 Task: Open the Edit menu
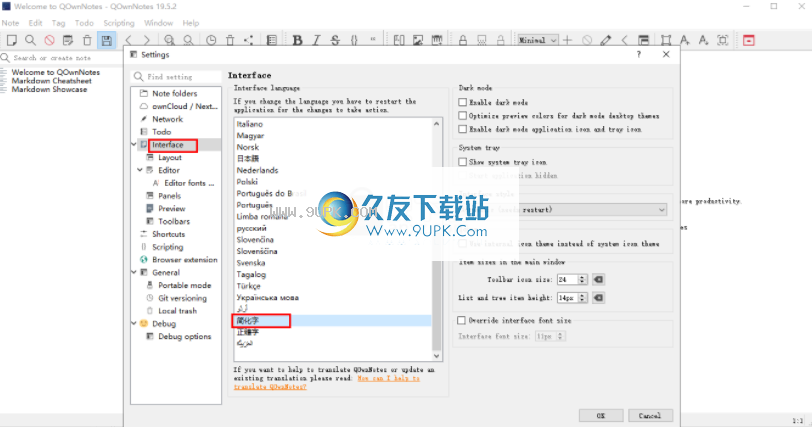(35, 23)
